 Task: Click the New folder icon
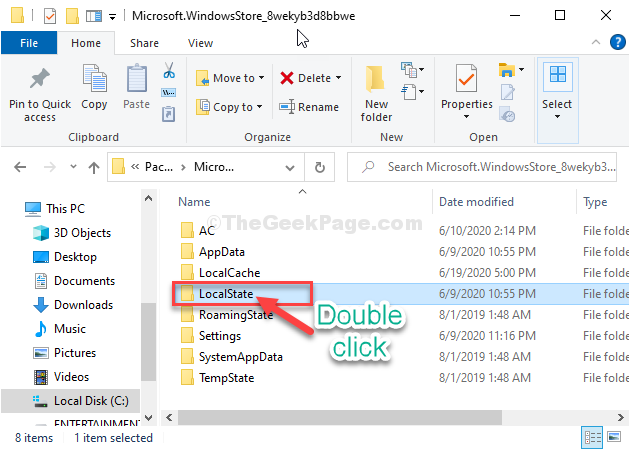375,79
